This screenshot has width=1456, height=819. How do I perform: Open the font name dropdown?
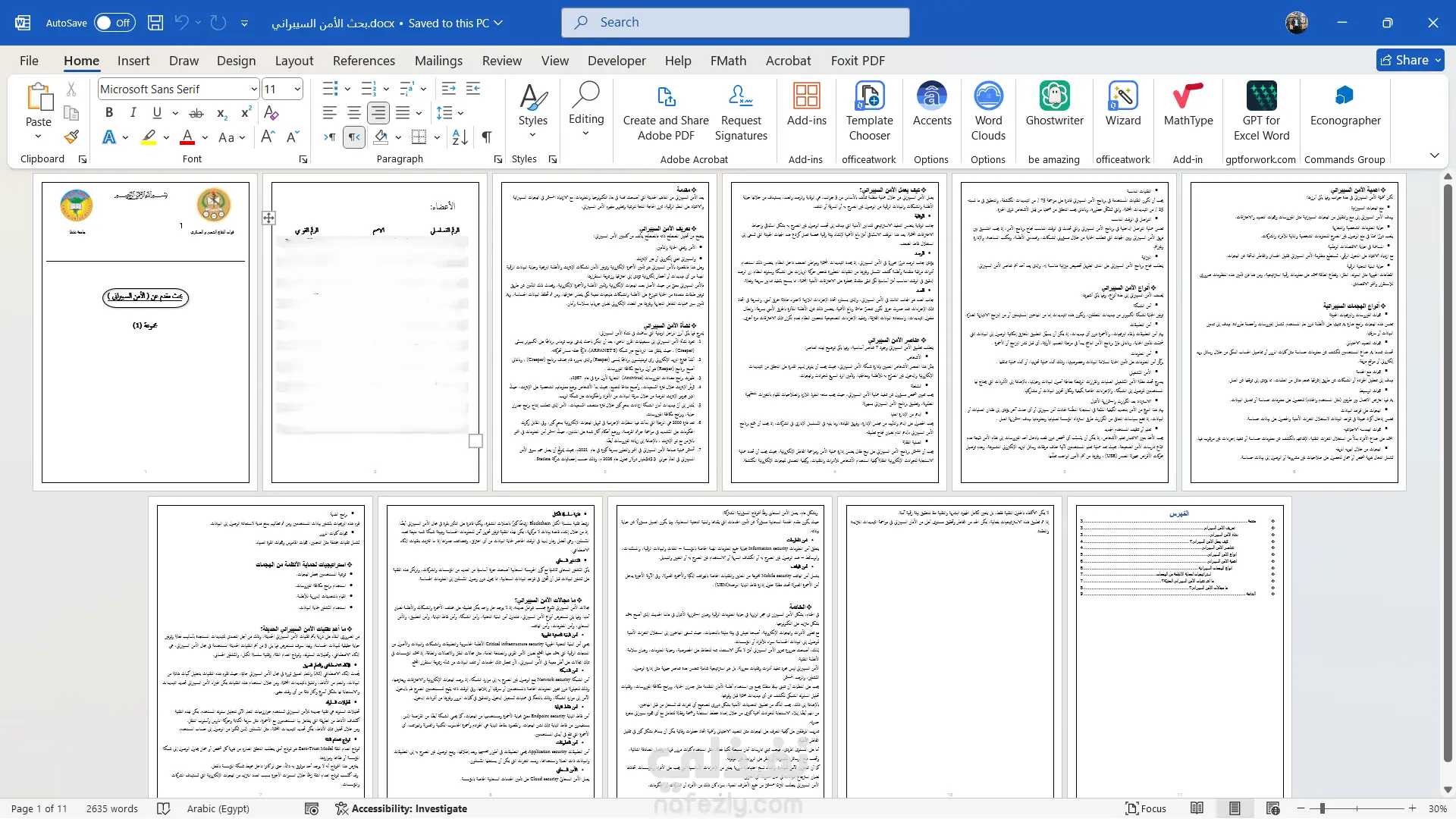click(x=254, y=89)
